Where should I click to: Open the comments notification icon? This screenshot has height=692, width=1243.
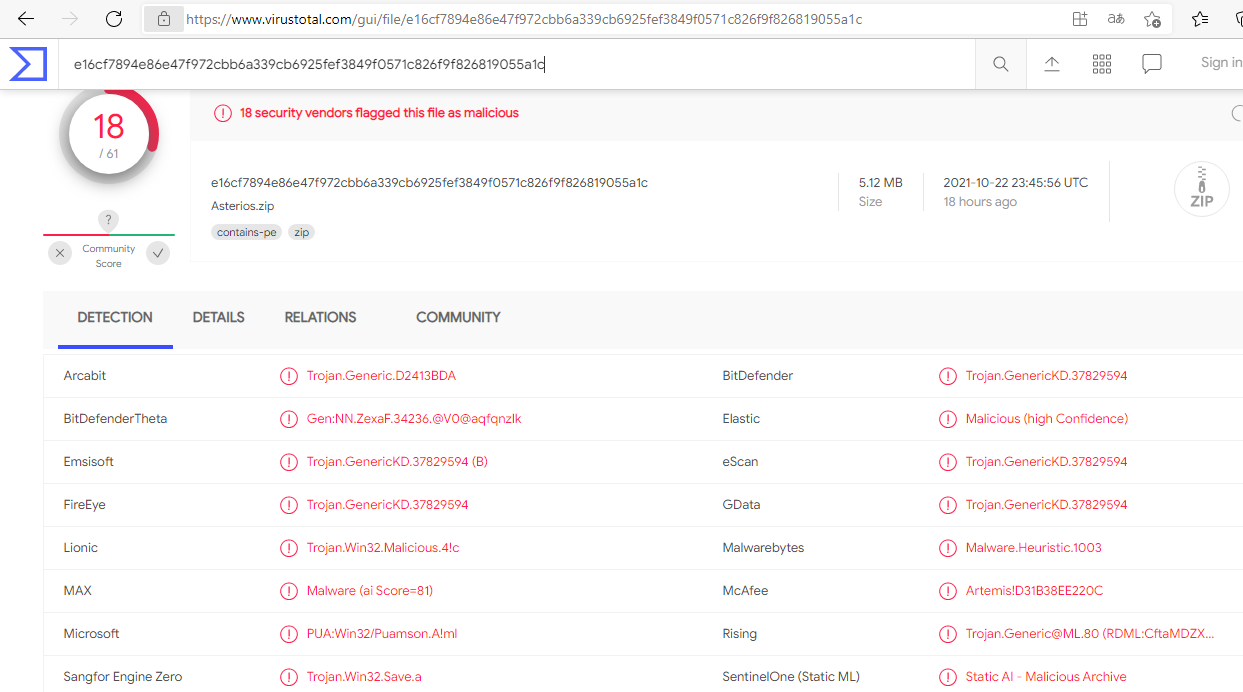coord(1152,64)
